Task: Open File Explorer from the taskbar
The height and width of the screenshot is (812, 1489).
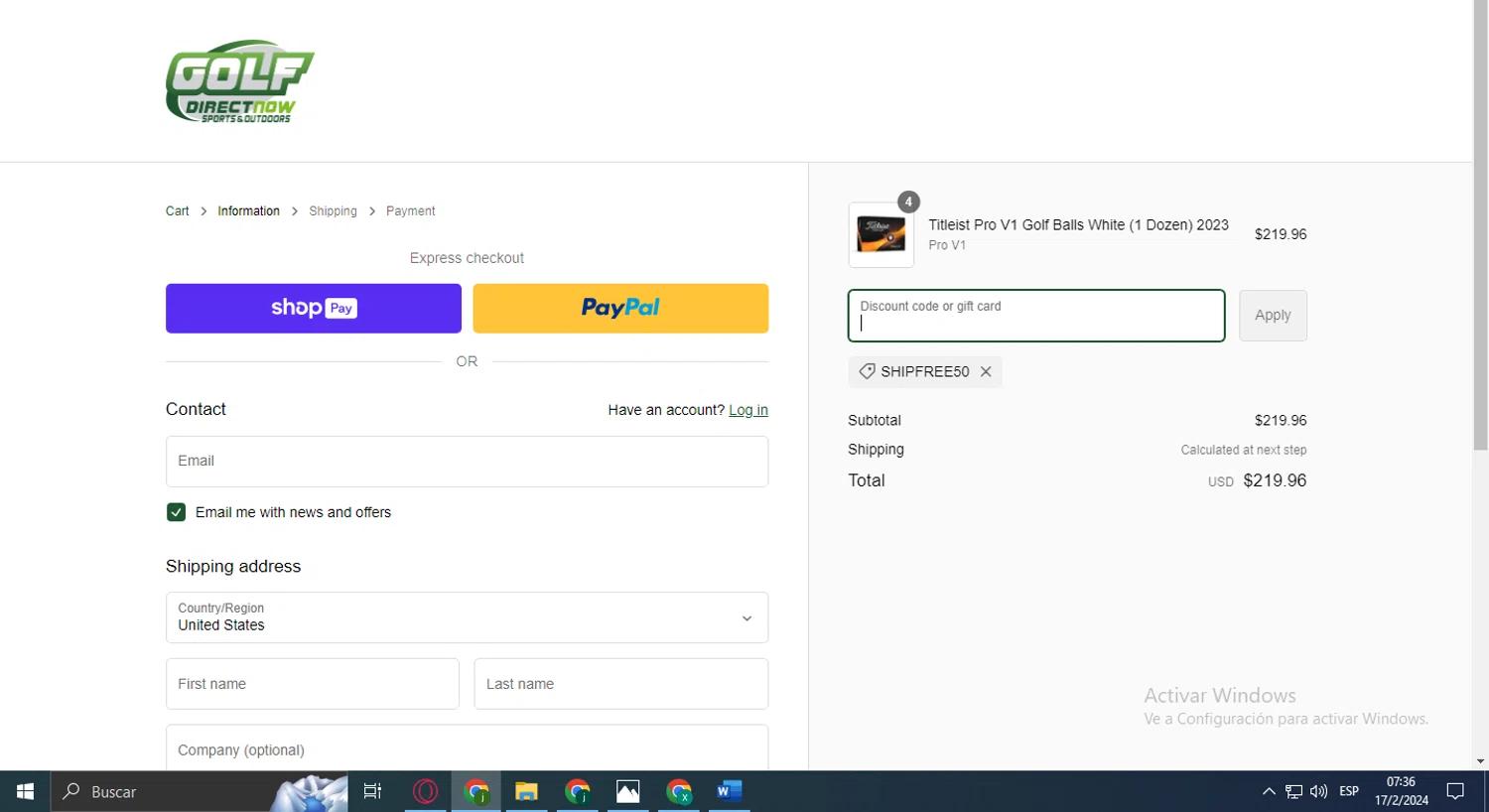Action: 526,791
